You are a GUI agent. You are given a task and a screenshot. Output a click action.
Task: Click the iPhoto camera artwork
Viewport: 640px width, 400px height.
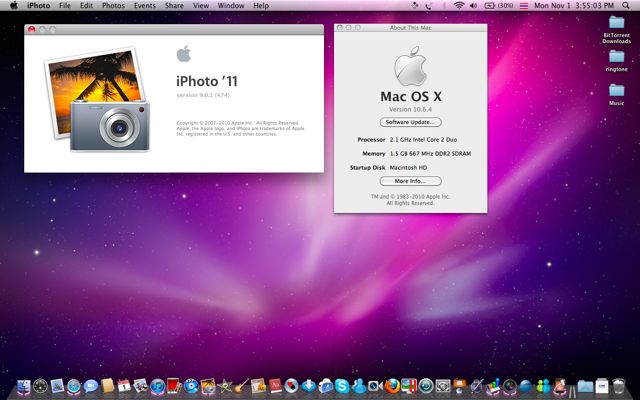coord(97,99)
